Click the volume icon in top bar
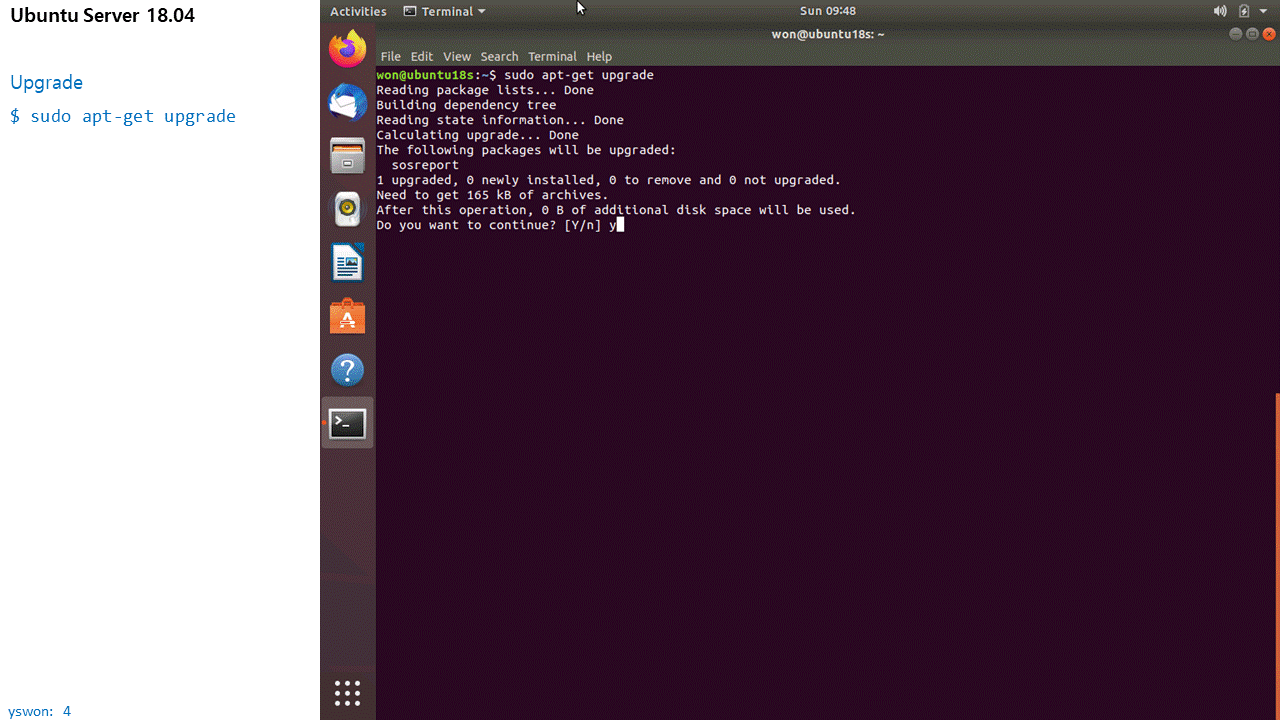The image size is (1280, 720). pos(1220,11)
